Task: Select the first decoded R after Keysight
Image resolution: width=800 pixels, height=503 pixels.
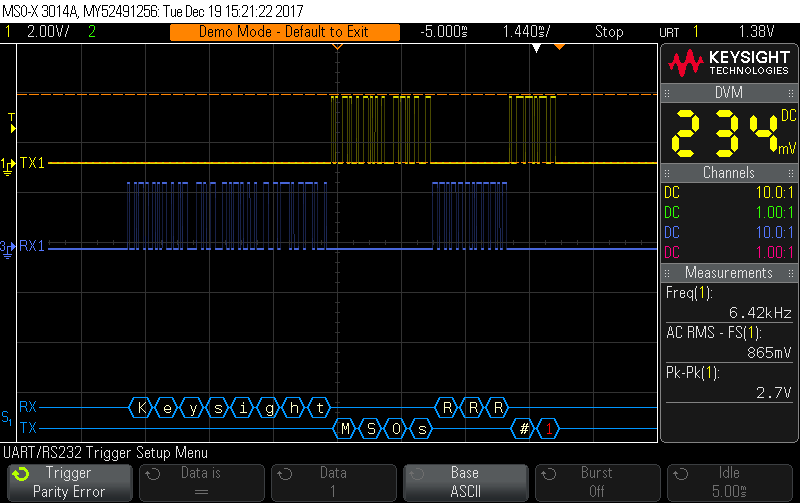Action: coord(447,408)
